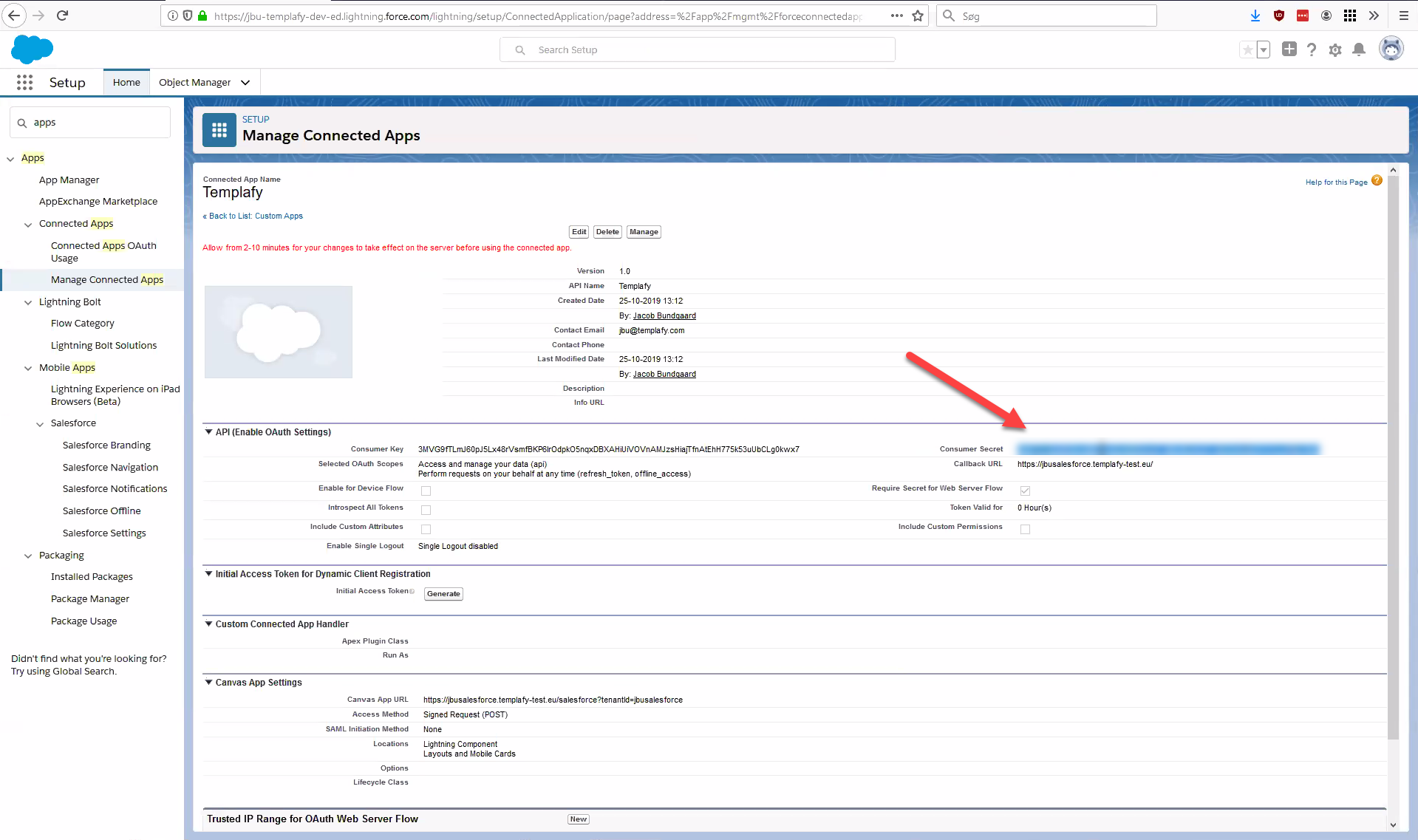This screenshot has height=840, width=1418.
Task: Bookmark this page with the star icon
Action: click(x=918, y=16)
